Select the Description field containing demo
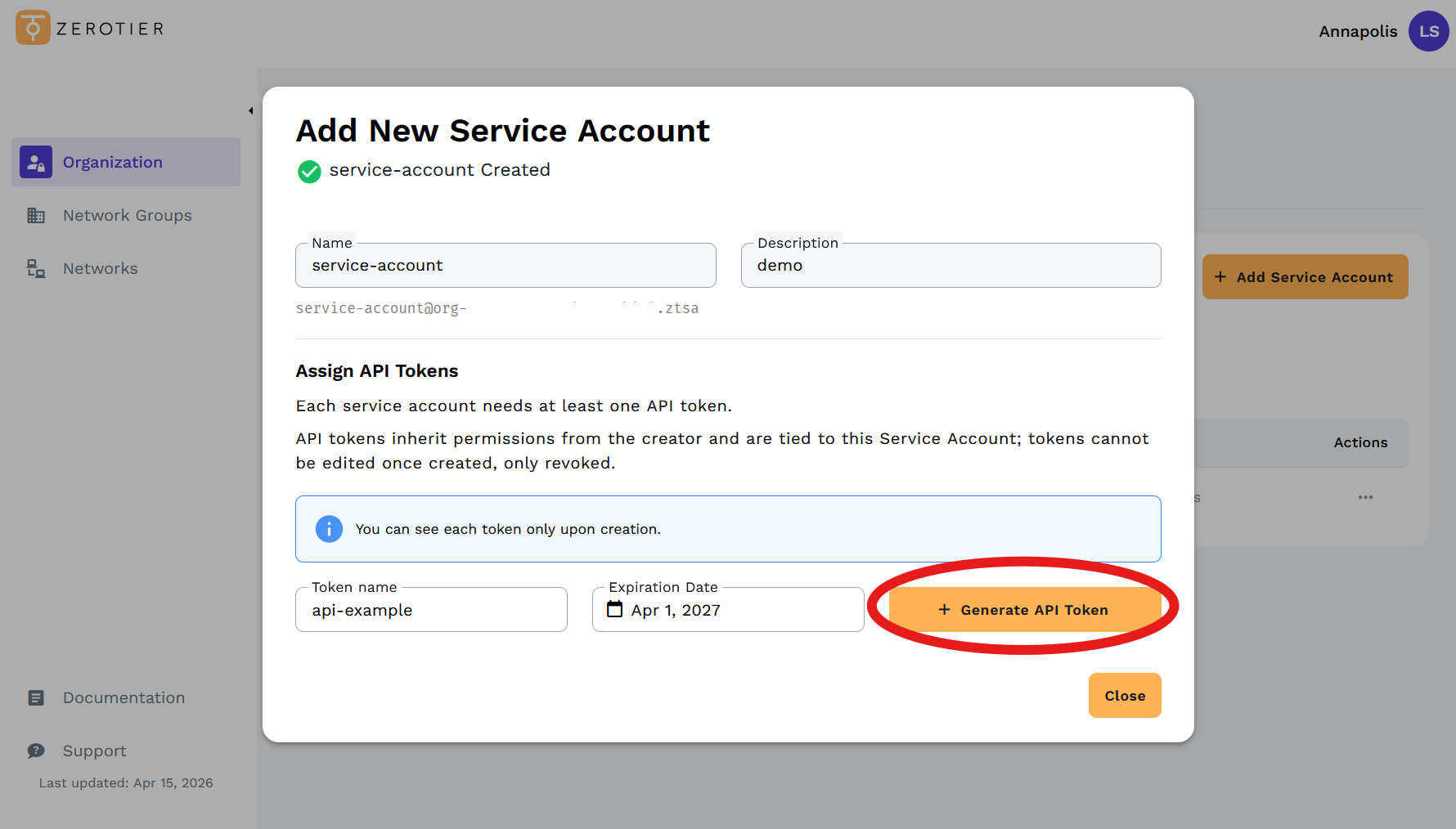Image resolution: width=1456 pixels, height=829 pixels. coord(950,265)
